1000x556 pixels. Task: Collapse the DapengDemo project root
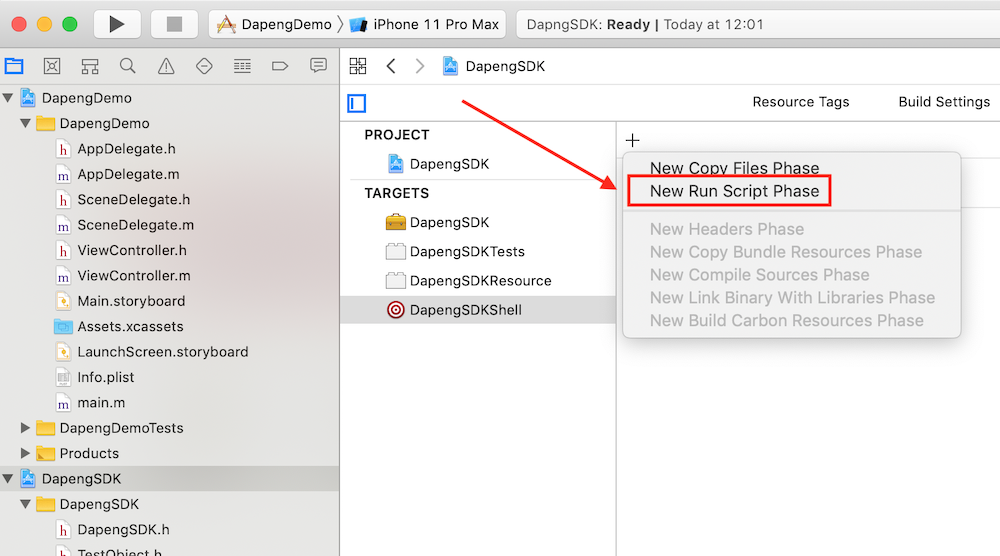pyautogui.click(x=8, y=98)
